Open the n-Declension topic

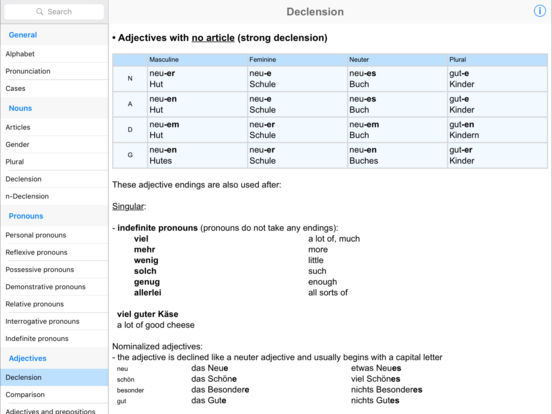click(x=54, y=196)
